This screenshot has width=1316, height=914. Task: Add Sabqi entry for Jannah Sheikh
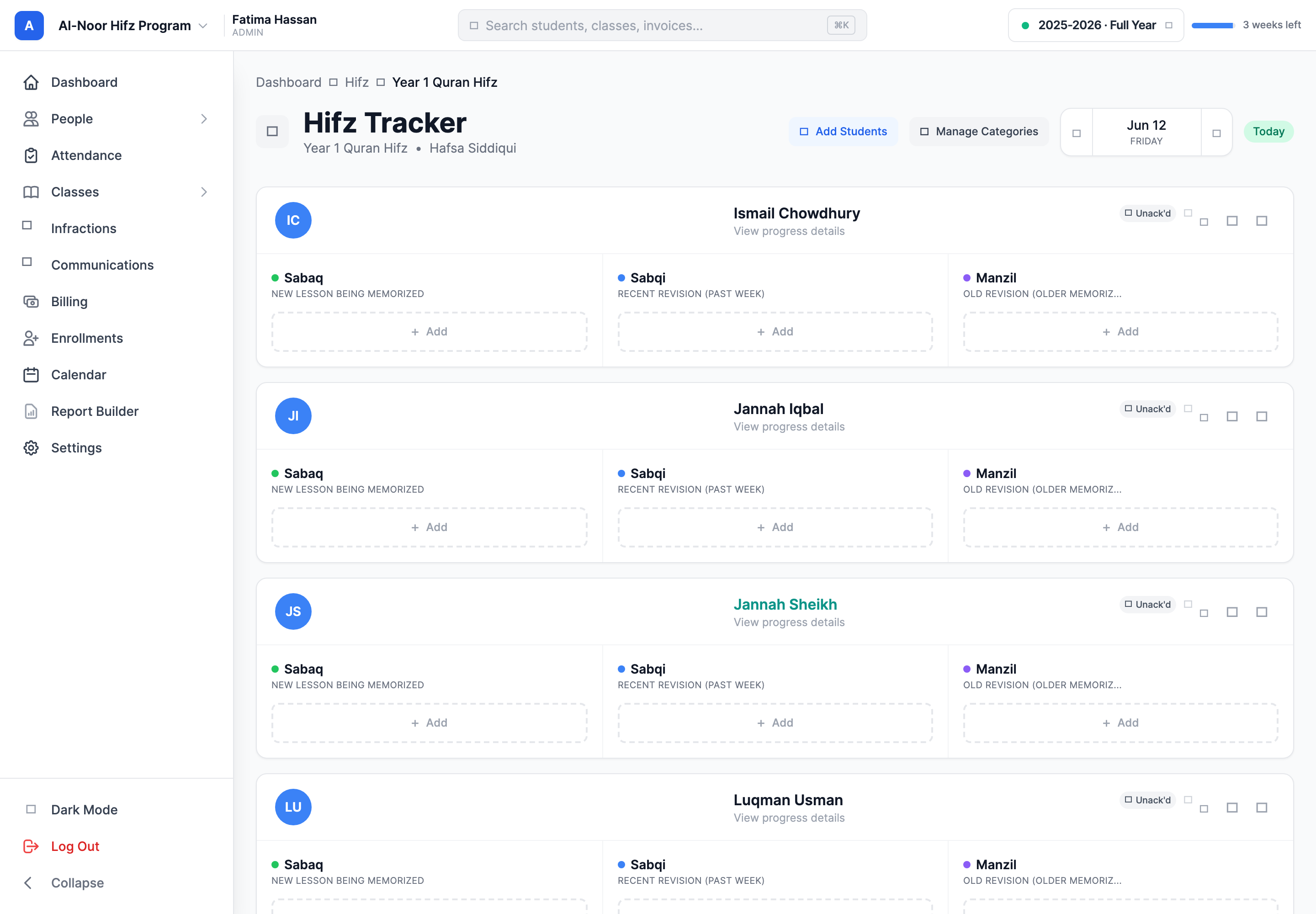tap(775, 723)
